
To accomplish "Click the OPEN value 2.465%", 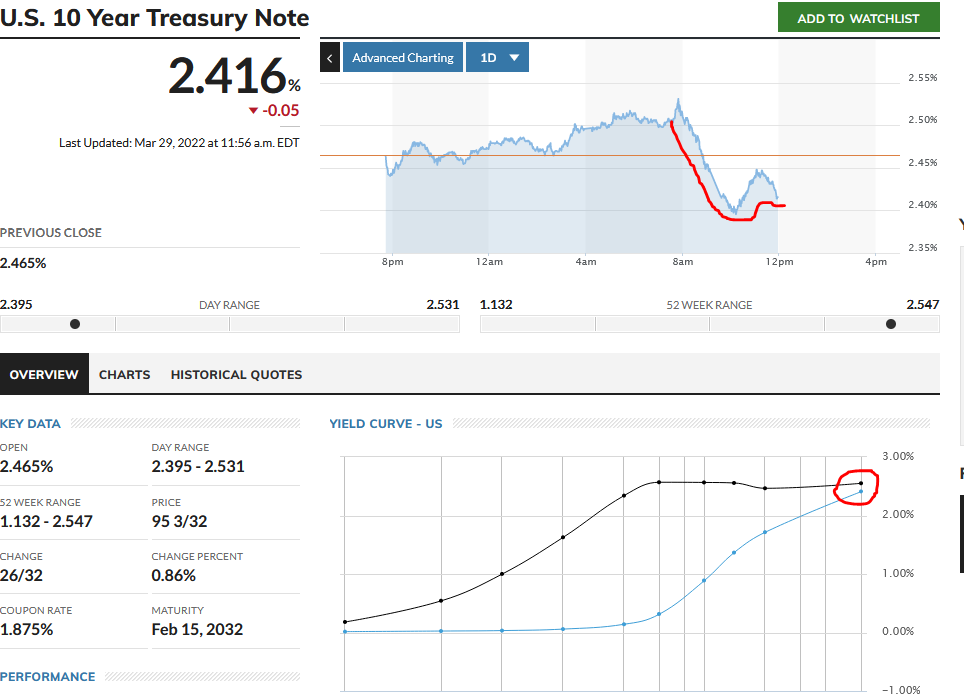I will 26,467.
